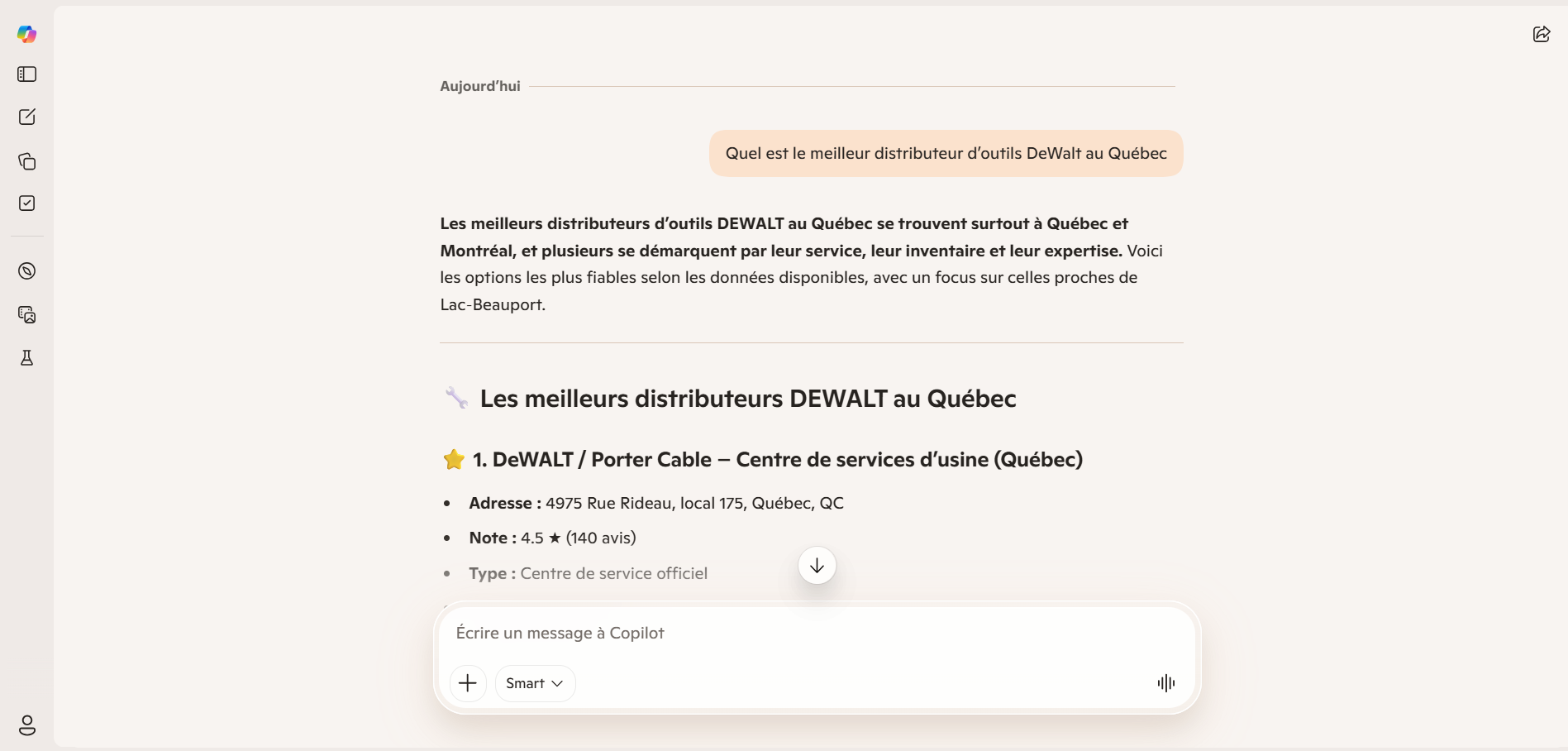Screen dimensions: 1568x751
Task: Open Copilot home via the Copilot logo
Action: [26, 34]
